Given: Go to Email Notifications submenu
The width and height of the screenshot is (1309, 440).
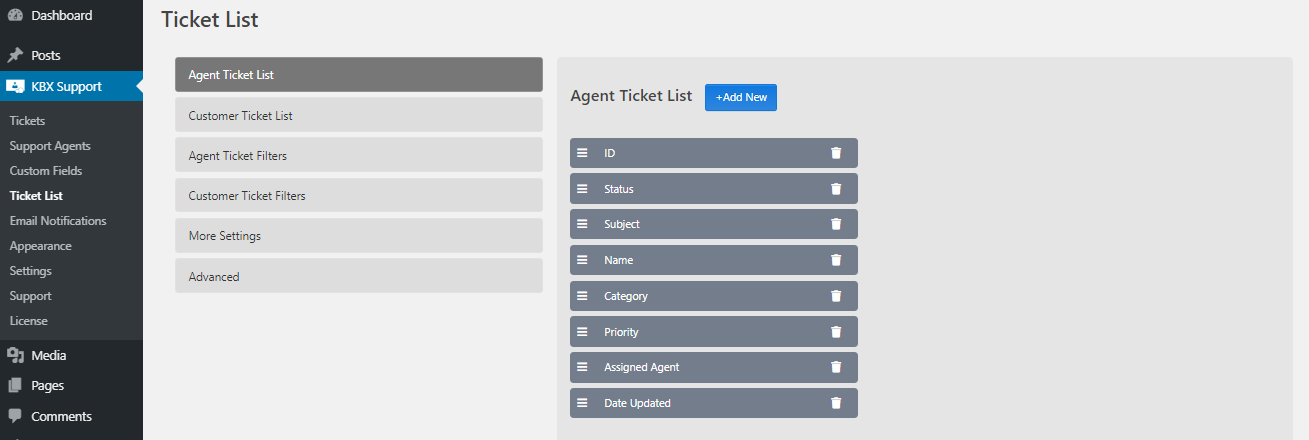Looking at the screenshot, I should [x=58, y=221].
